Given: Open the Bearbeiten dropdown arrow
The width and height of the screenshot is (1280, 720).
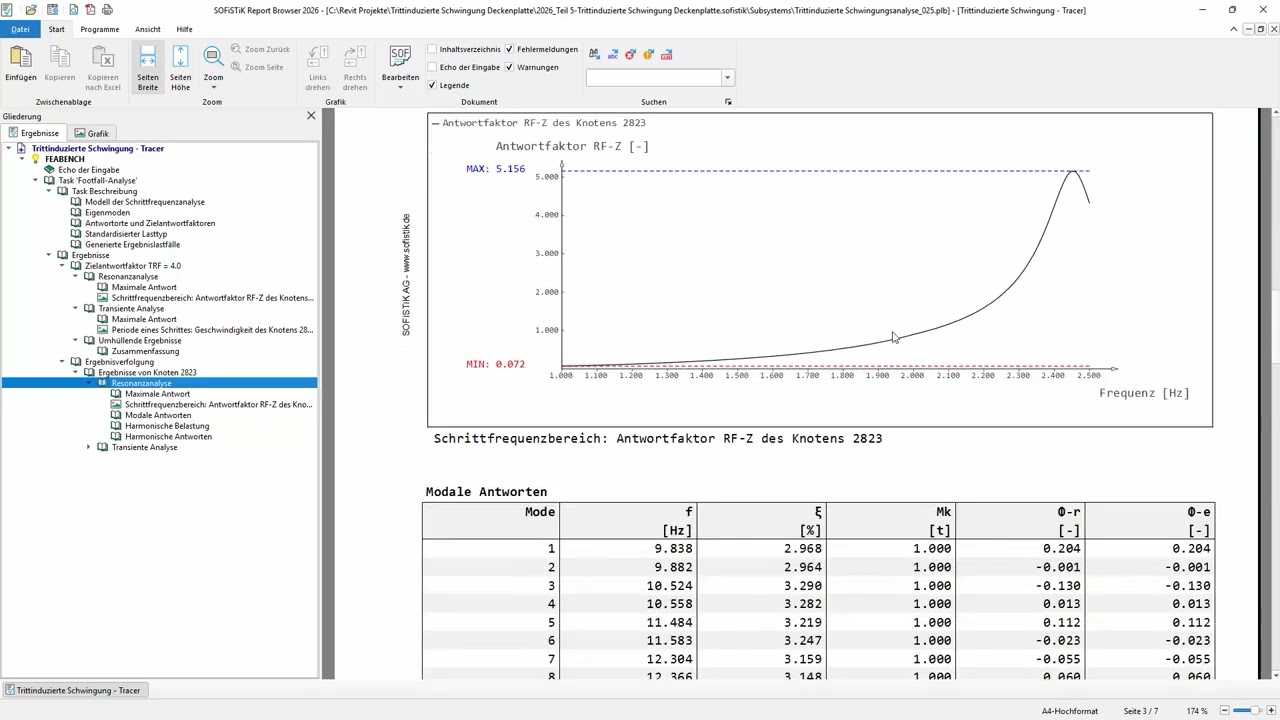Looking at the screenshot, I should click(400, 88).
